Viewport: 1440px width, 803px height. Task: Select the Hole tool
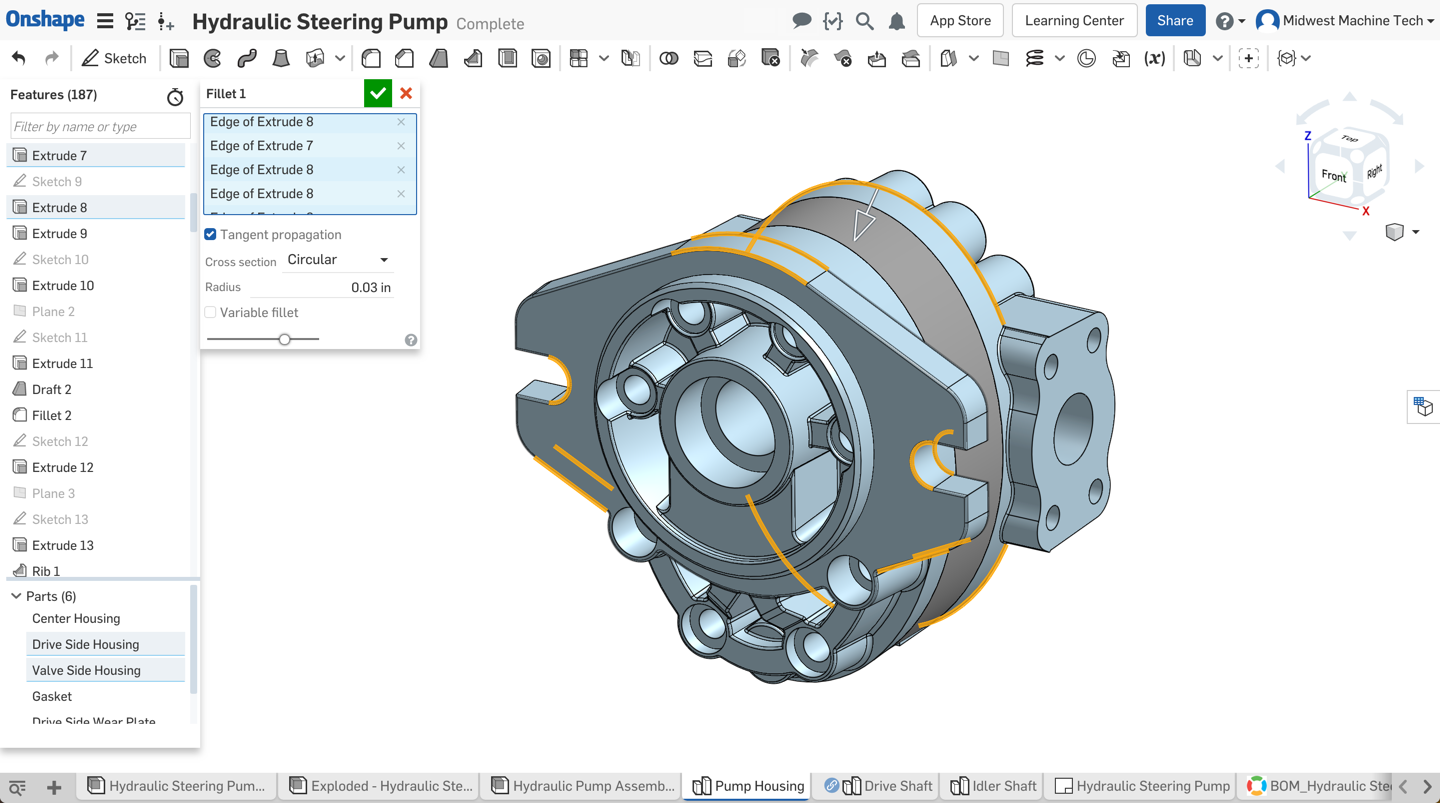541,58
